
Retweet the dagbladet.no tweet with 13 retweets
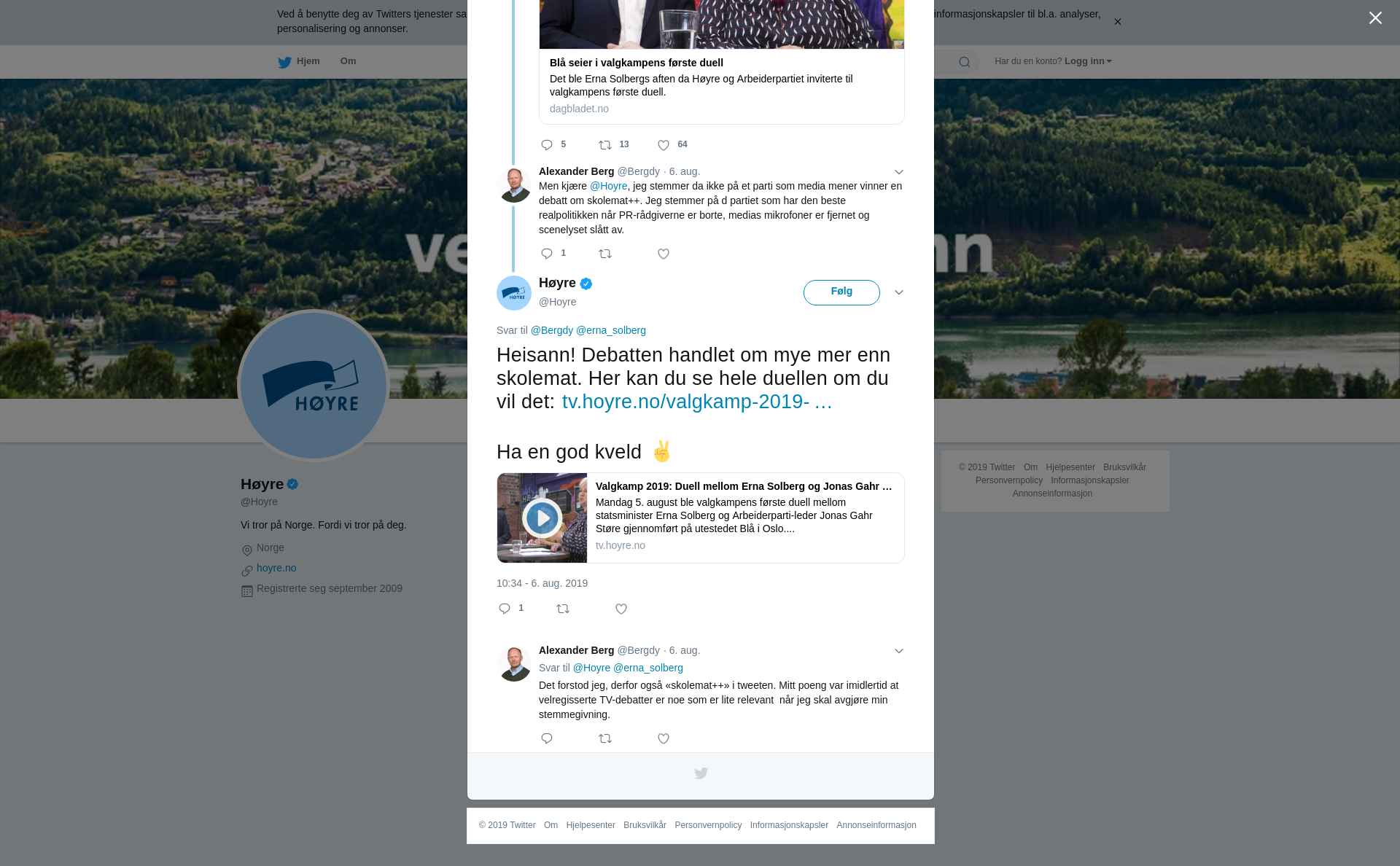coord(605,145)
